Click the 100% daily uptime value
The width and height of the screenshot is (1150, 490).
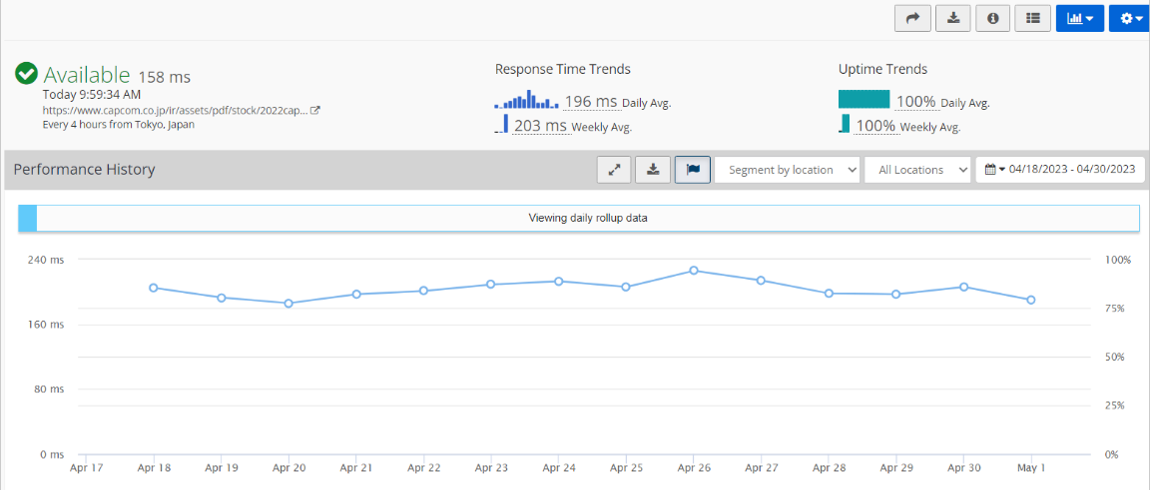pyautogui.click(x=916, y=102)
